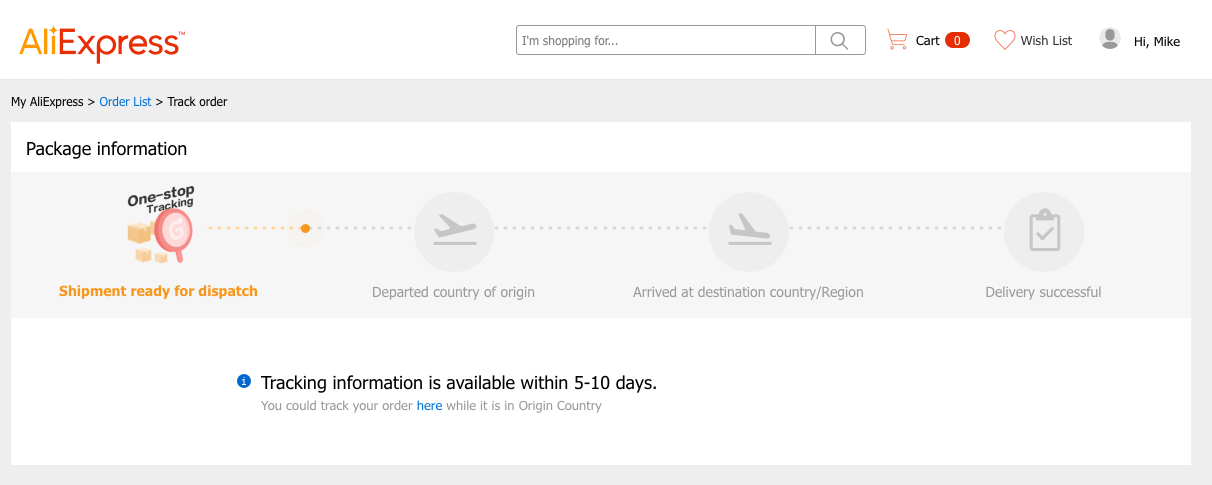Screen dimensions: 1212x485
Task: Click the magnifying glass search button
Action: click(x=840, y=40)
